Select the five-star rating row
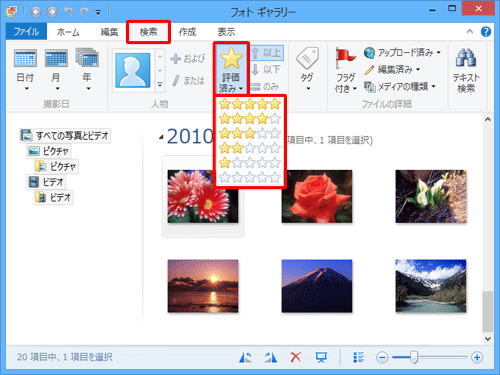500x375 pixels. click(x=250, y=104)
